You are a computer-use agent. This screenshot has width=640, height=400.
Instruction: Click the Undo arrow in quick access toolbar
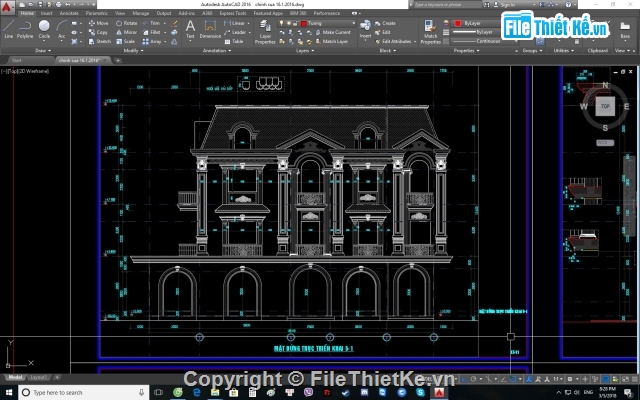click(x=68, y=4)
